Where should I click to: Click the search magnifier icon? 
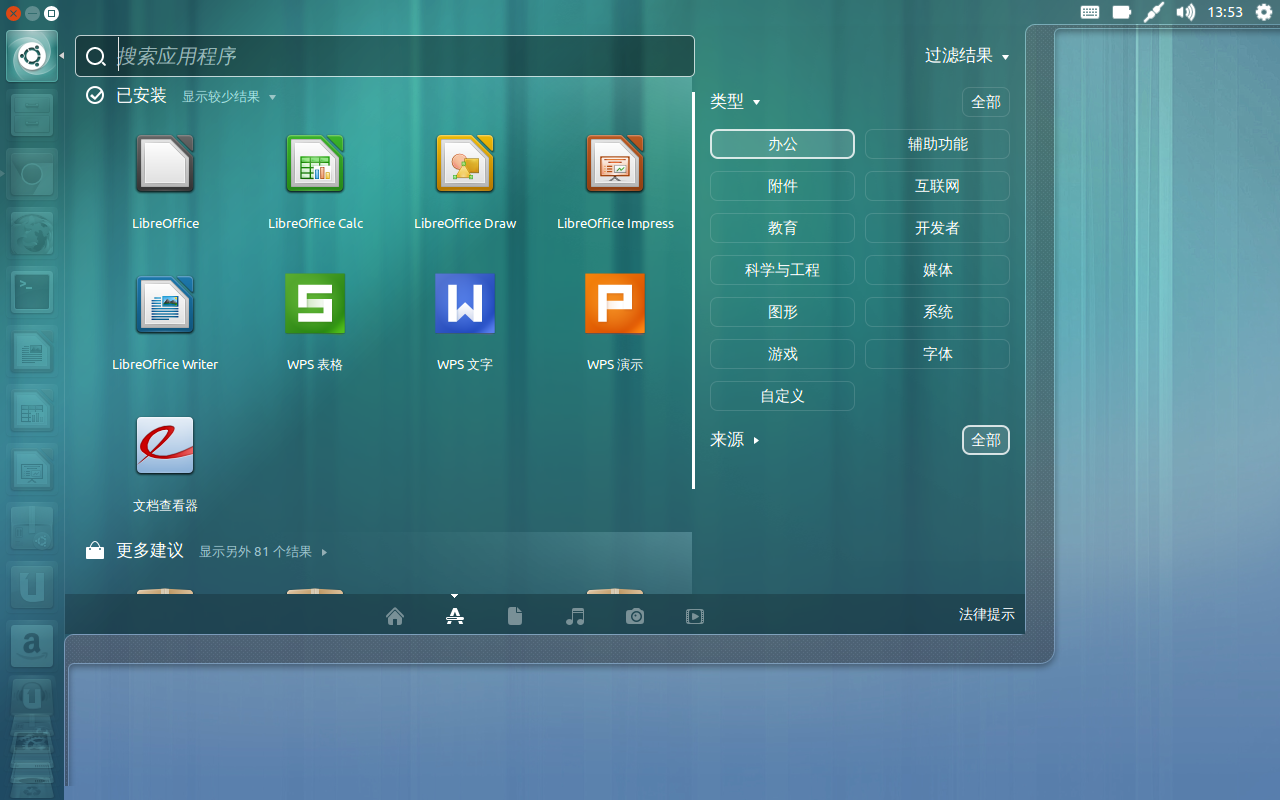click(96, 57)
